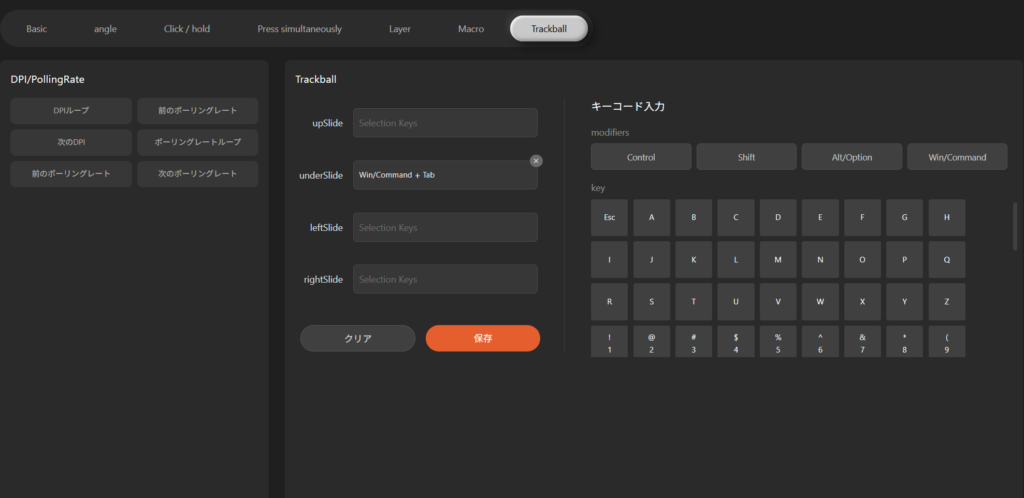1024x498 pixels.
Task: Select the Press simultaneously tab
Action: tap(299, 29)
